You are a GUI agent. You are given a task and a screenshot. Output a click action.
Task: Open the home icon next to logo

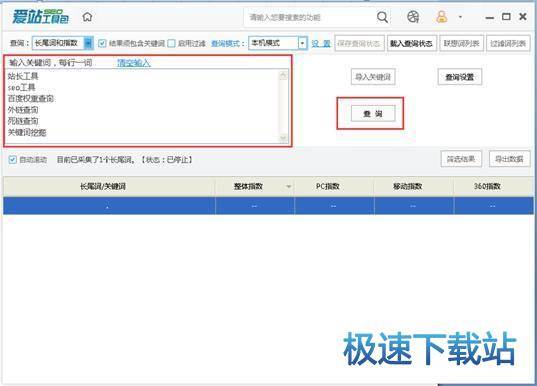point(87,16)
